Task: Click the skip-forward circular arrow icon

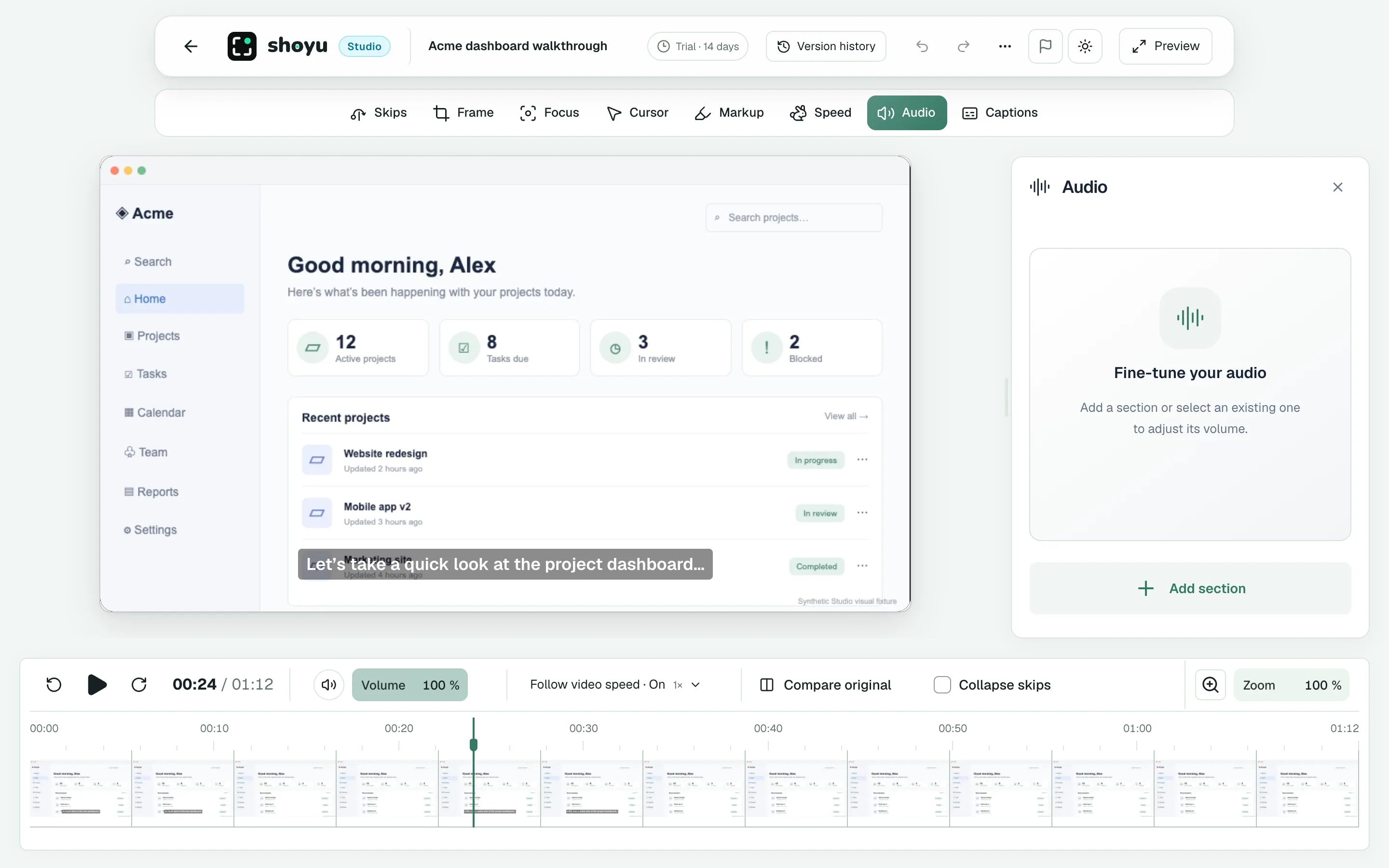Action: point(139,684)
